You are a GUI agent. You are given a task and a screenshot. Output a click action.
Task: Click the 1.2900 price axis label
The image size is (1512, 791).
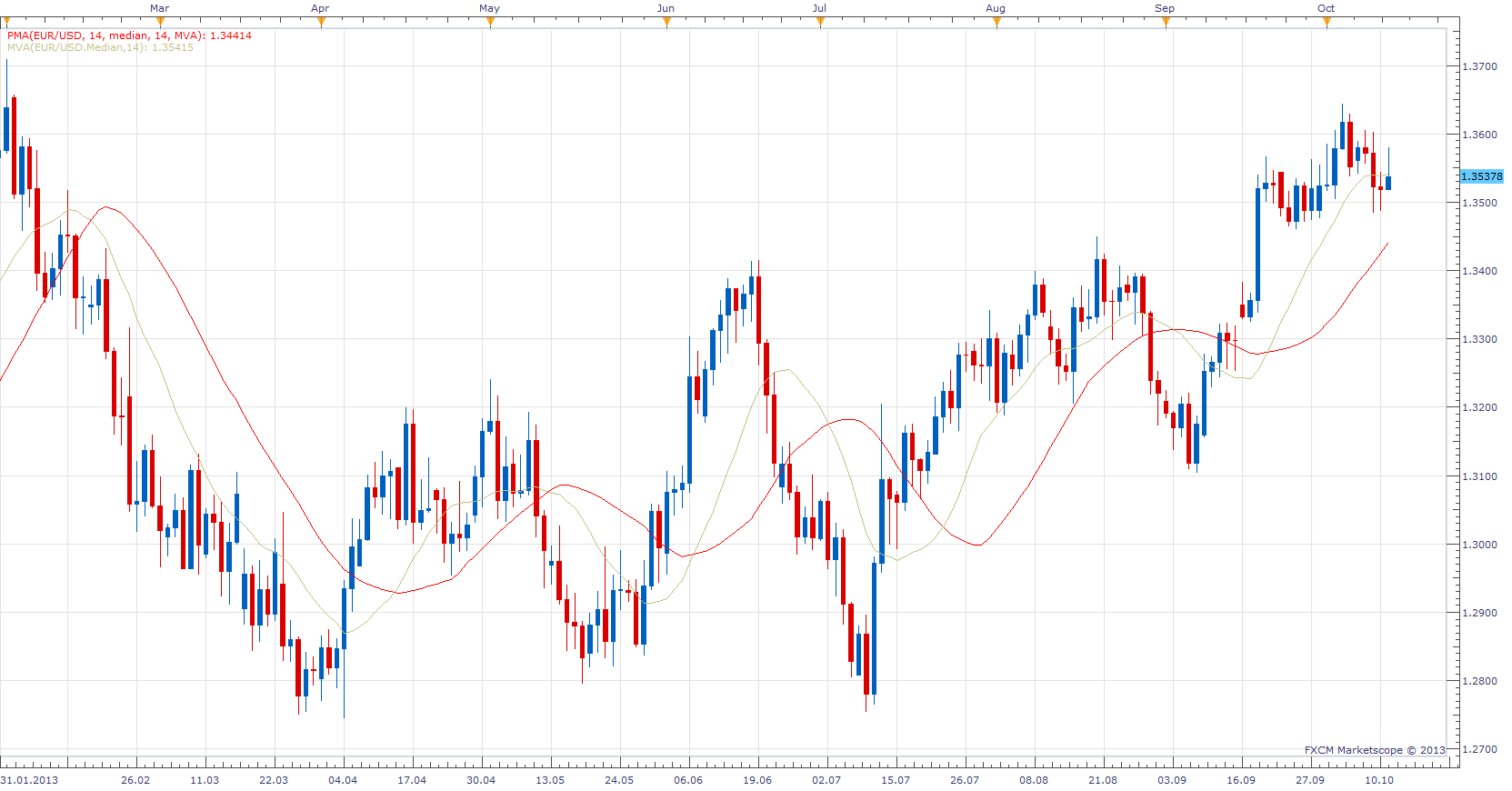tap(1479, 613)
